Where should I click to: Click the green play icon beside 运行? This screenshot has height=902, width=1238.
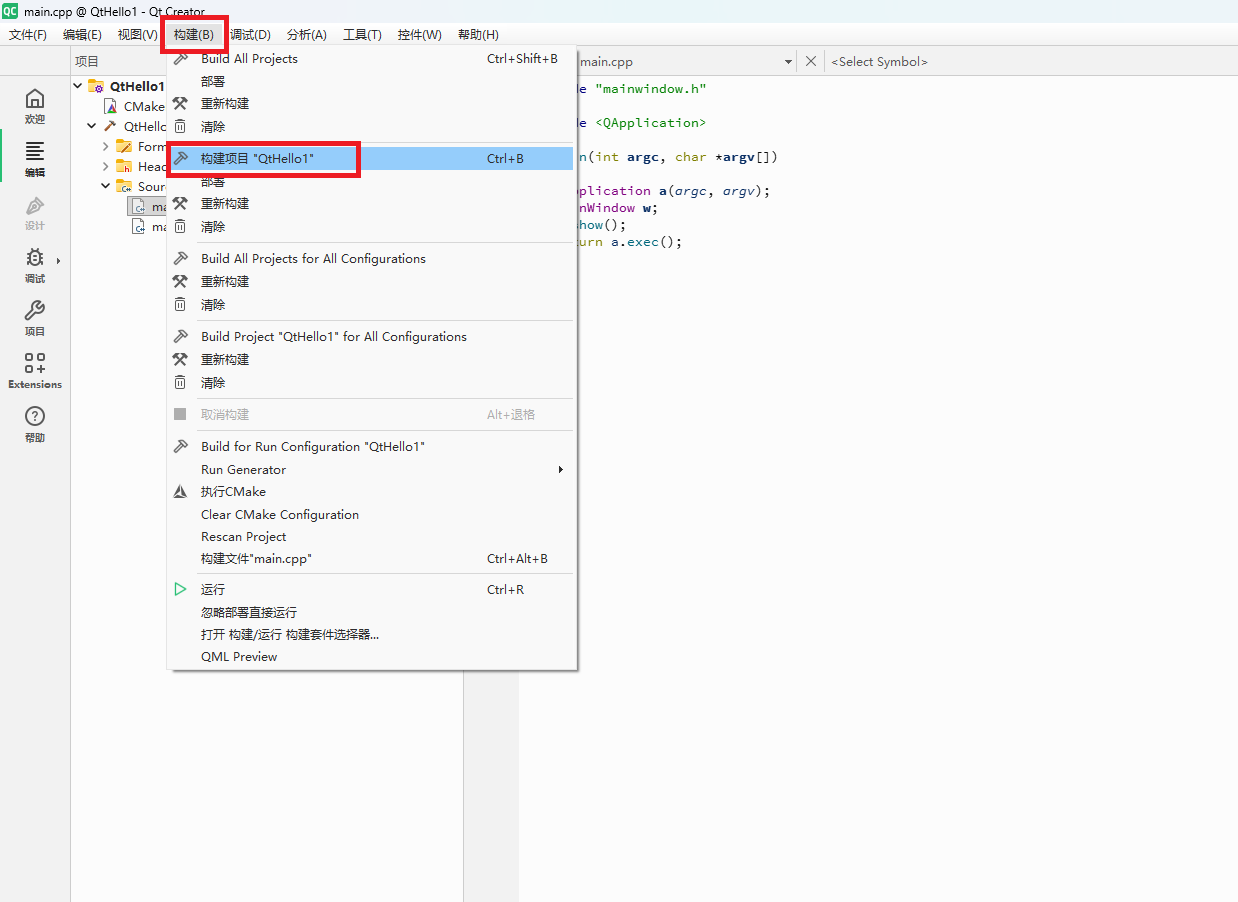point(180,589)
